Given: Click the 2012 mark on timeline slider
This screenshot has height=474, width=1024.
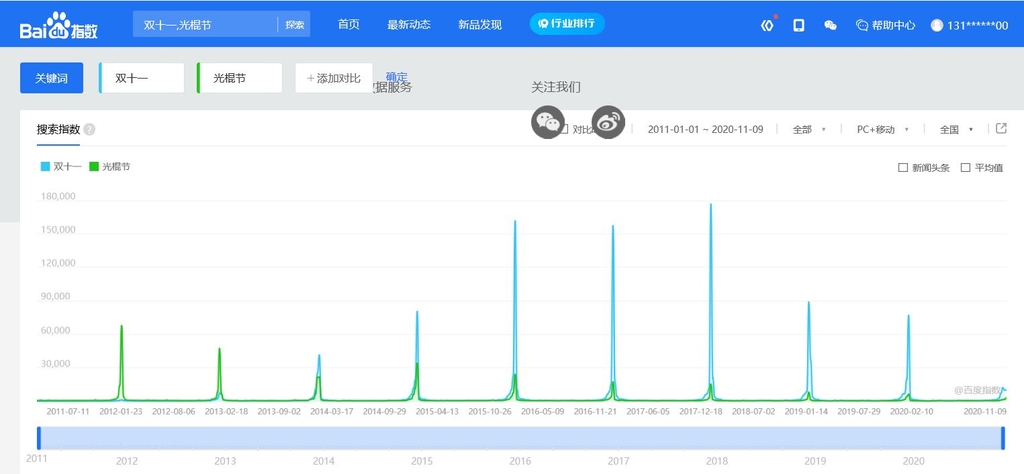Looking at the screenshot, I should coord(127,461).
